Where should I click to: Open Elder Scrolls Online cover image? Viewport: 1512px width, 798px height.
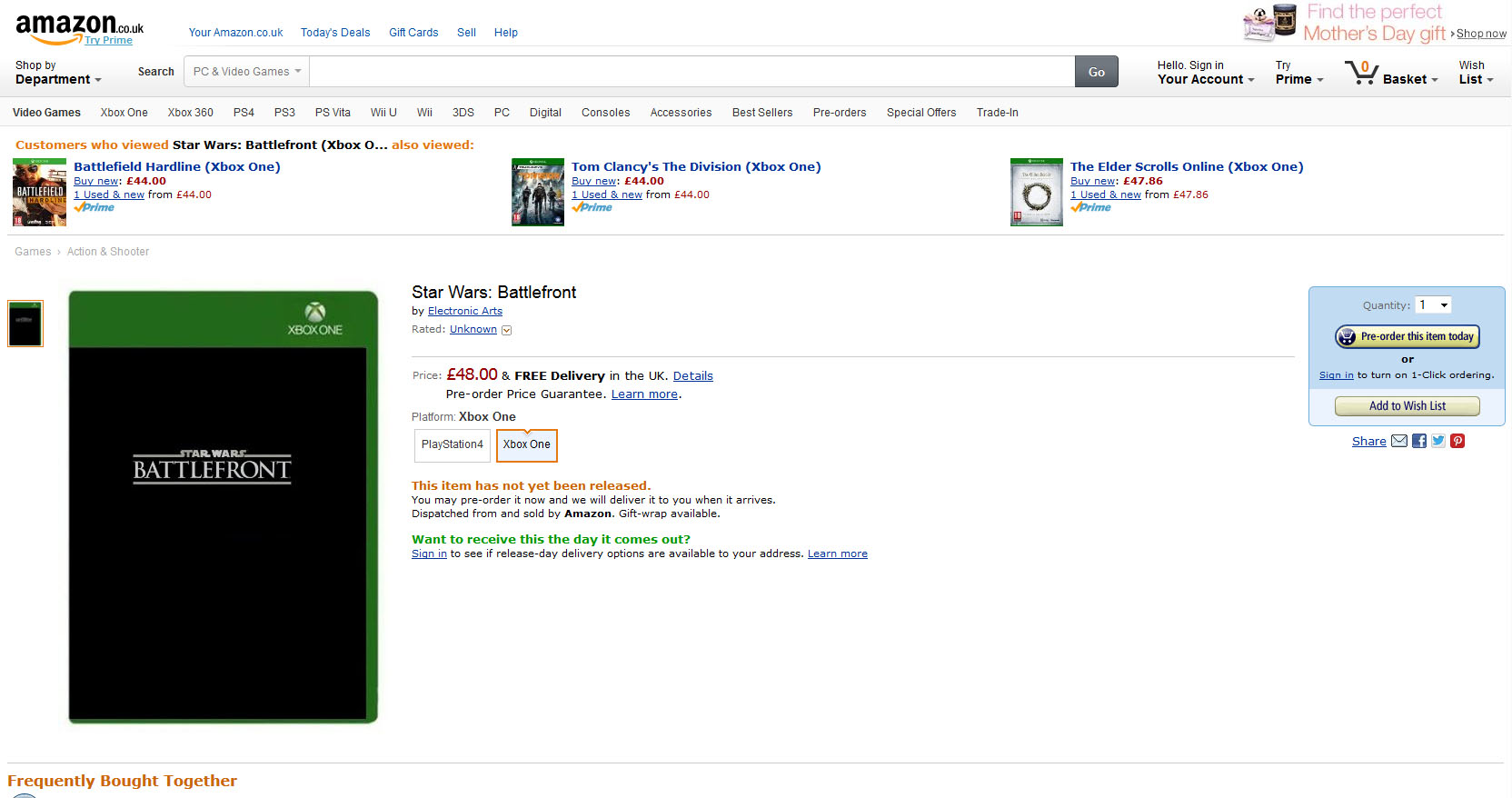[x=1037, y=193]
